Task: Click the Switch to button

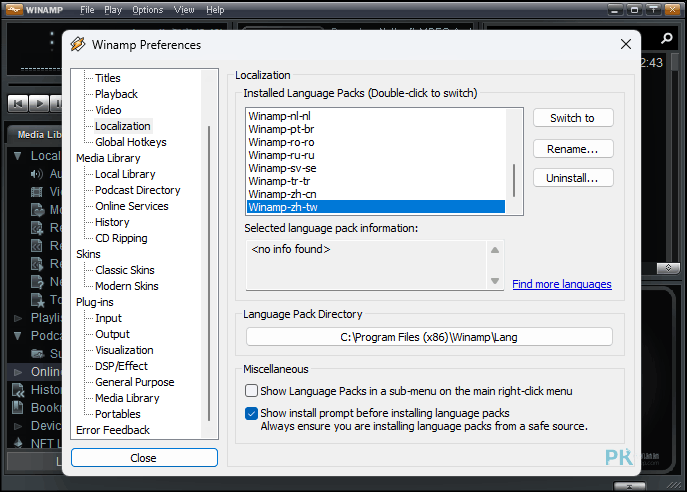Action: 573,118
